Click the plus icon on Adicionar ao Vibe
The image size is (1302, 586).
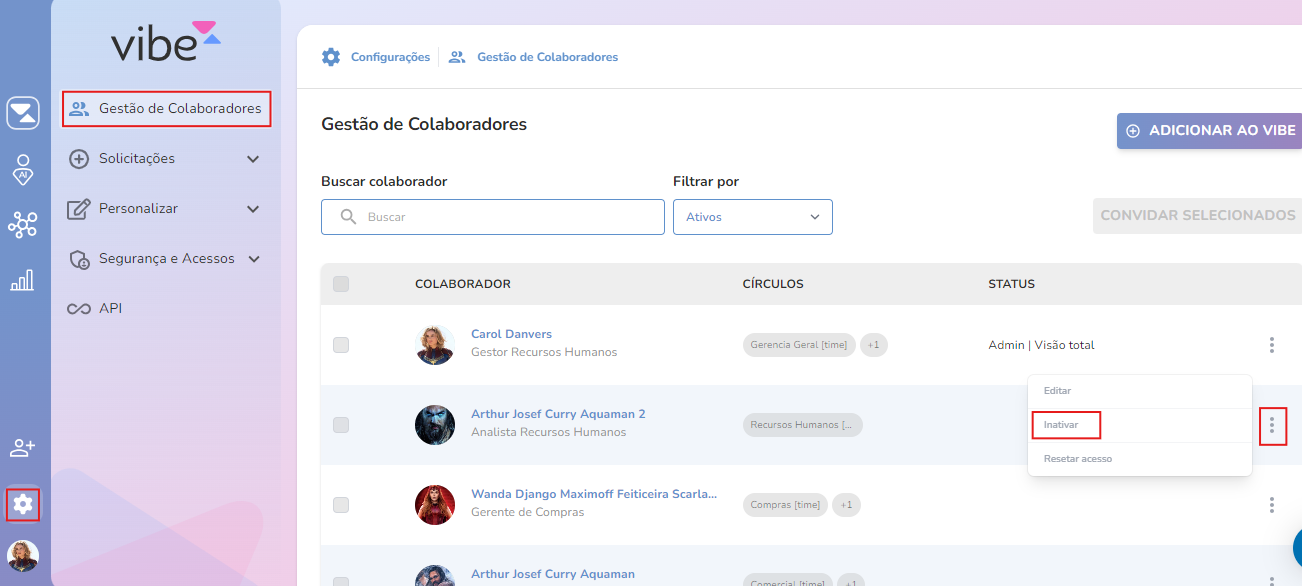point(1133,131)
